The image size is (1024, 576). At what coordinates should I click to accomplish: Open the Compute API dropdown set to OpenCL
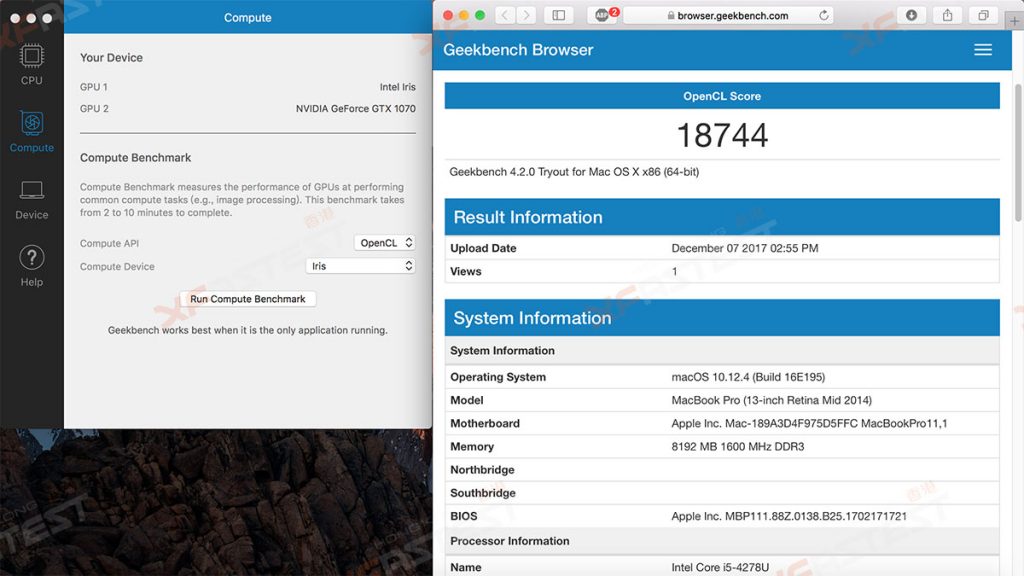tap(385, 243)
